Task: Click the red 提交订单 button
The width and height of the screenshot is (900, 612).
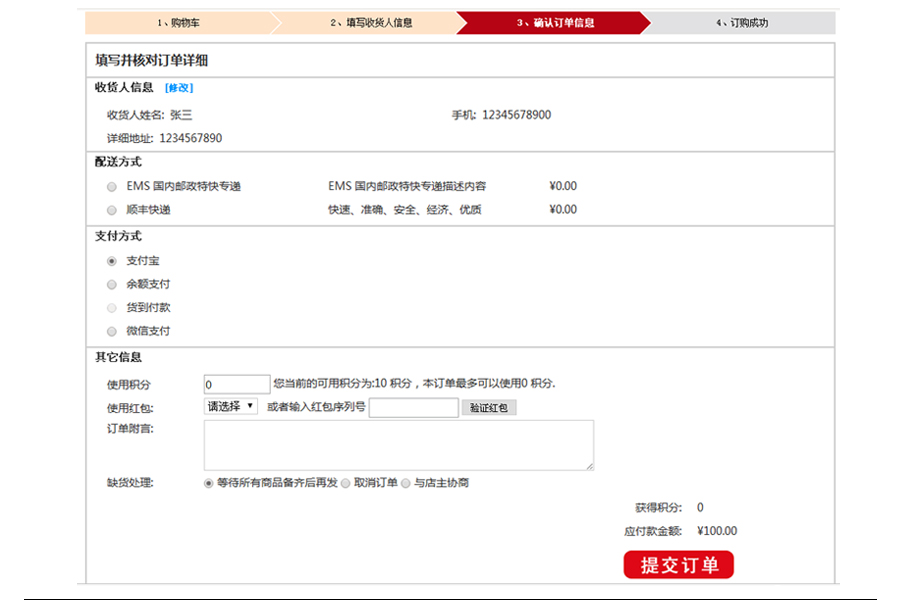Action: (x=678, y=565)
